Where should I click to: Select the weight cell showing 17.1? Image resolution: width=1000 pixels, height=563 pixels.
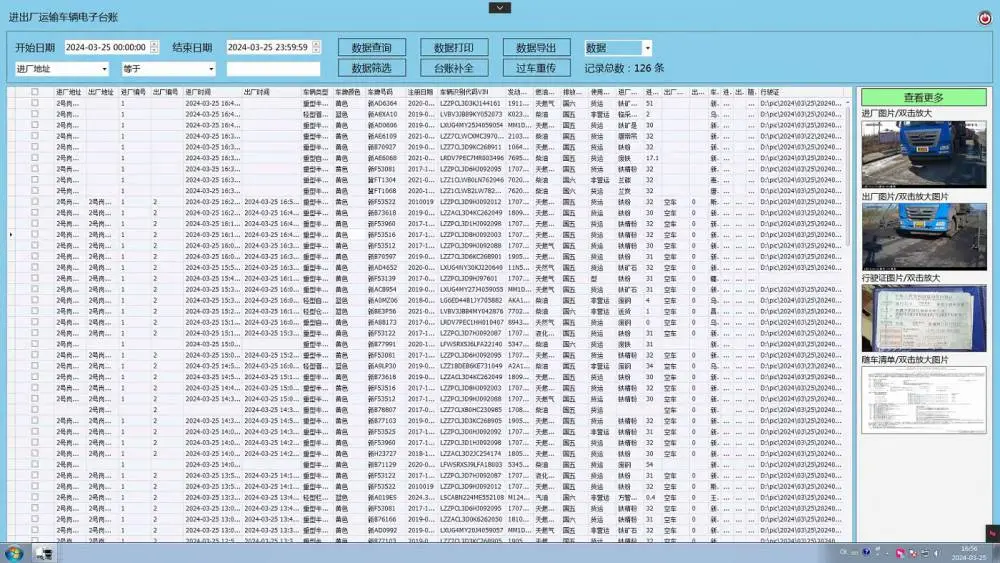pyautogui.click(x=652, y=158)
